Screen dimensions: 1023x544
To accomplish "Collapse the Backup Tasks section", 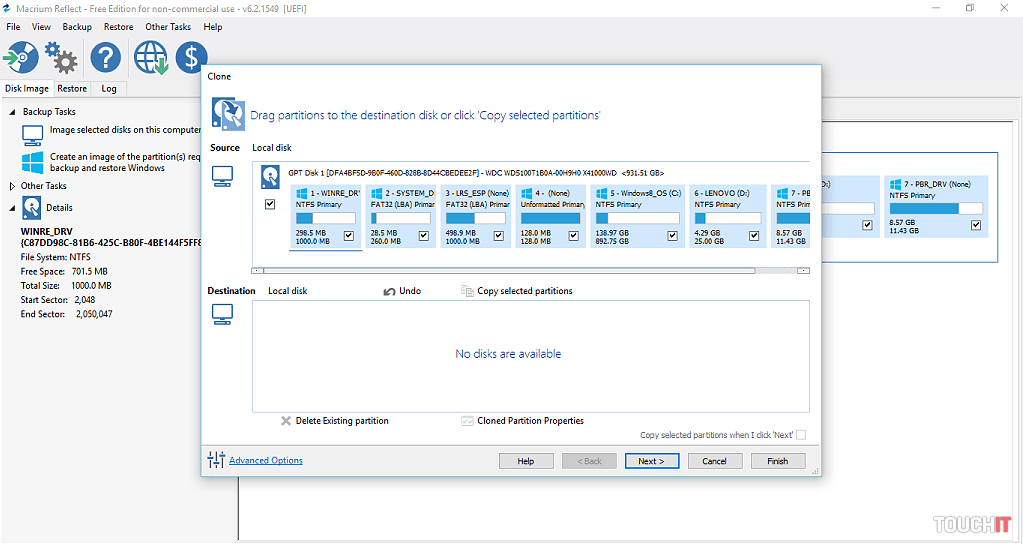I will pos(13,112).
